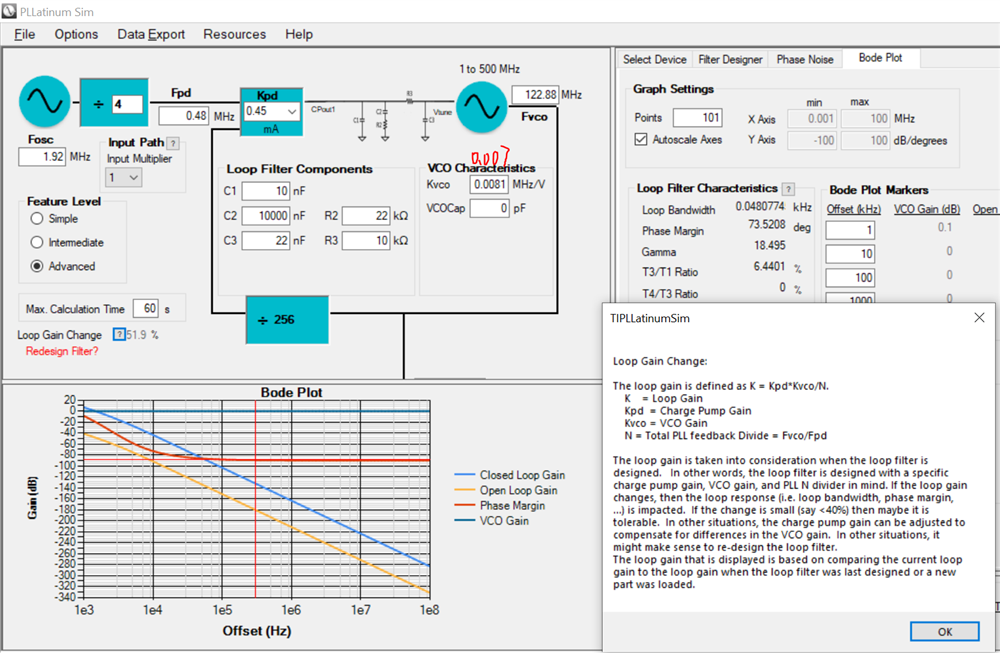Click the loop filter schematic diagram
This screenshot has height=653, width=1000.
[x=381, y=117]
